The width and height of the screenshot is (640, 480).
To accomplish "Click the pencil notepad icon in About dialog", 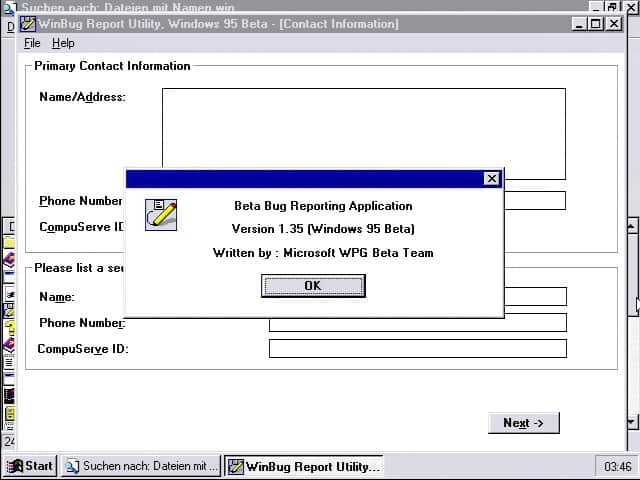I will 161,215.
